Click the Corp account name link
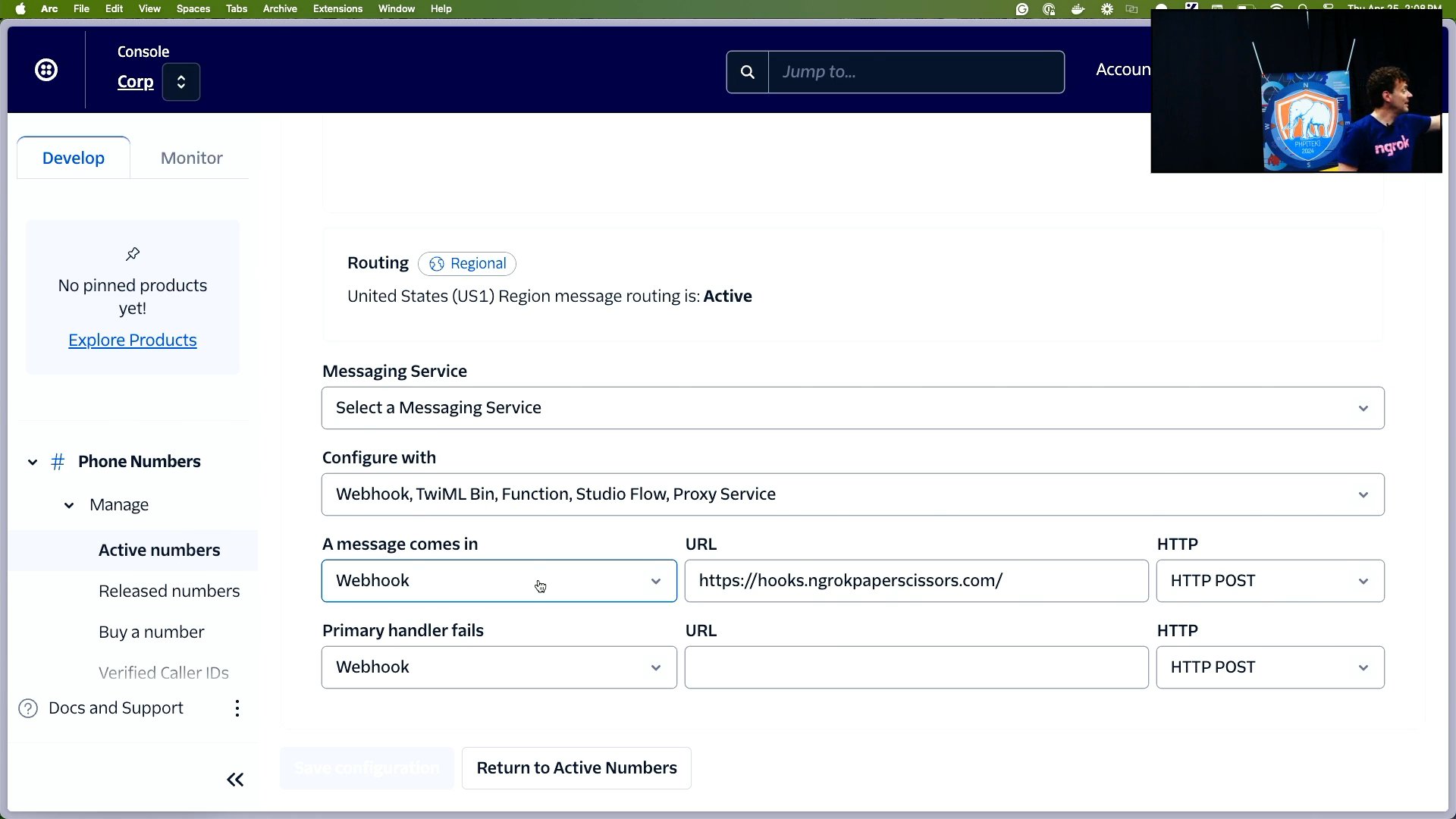This screenshot has width=1456, height=819. coord(135,82)
